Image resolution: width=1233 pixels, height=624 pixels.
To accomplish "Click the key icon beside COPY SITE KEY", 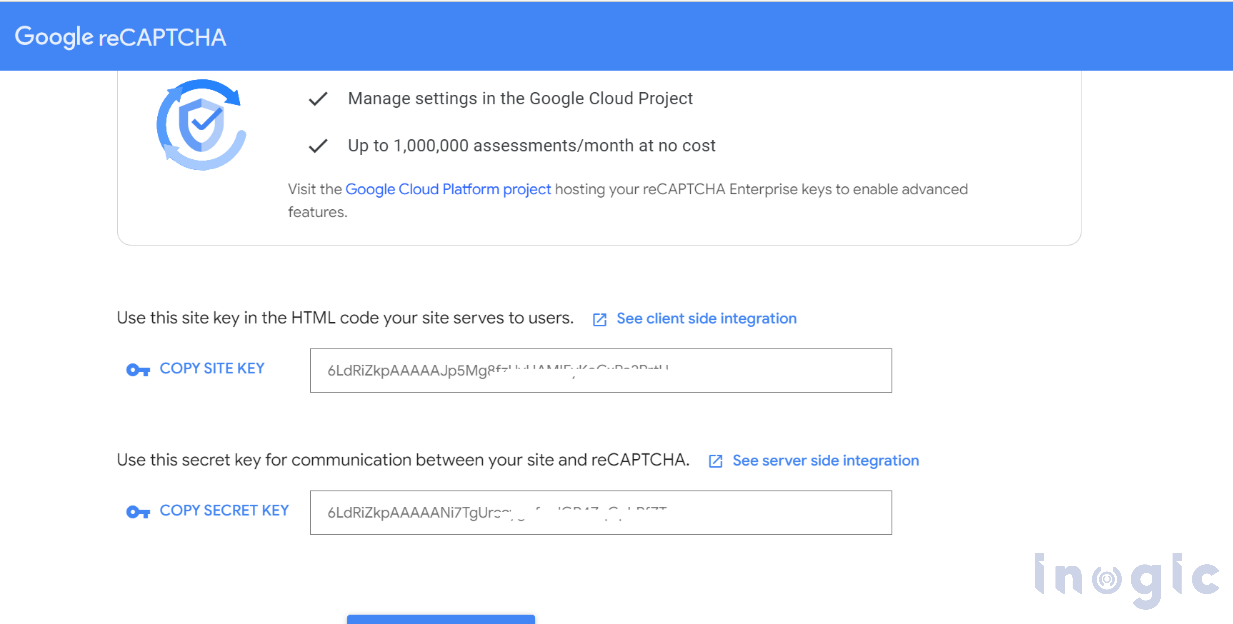I will coord(138,370).
